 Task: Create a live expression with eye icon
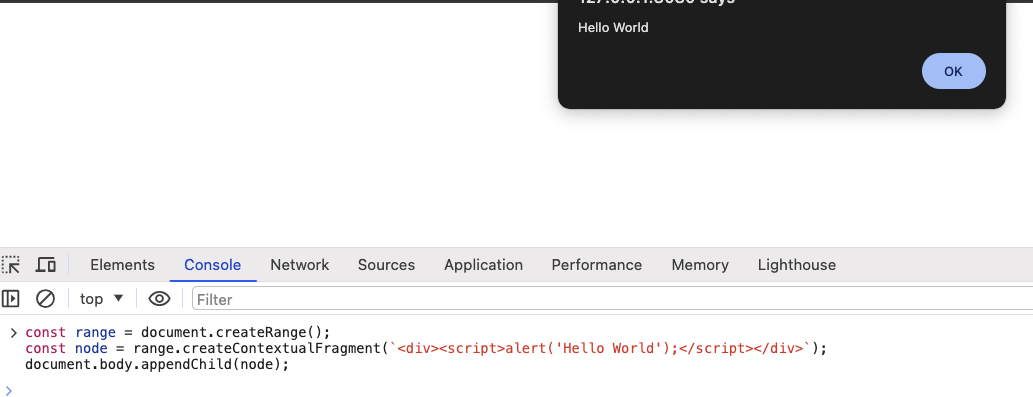click(x=159, y=299)
